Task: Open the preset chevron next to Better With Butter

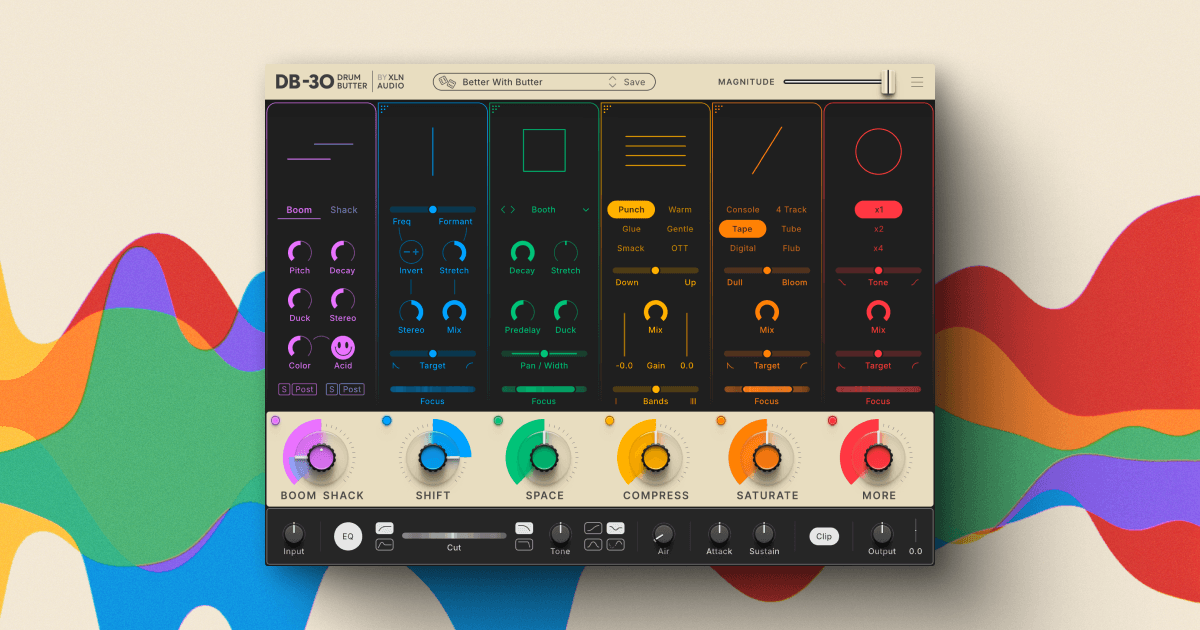Action: pyautogui.click(x=612, y=81)
